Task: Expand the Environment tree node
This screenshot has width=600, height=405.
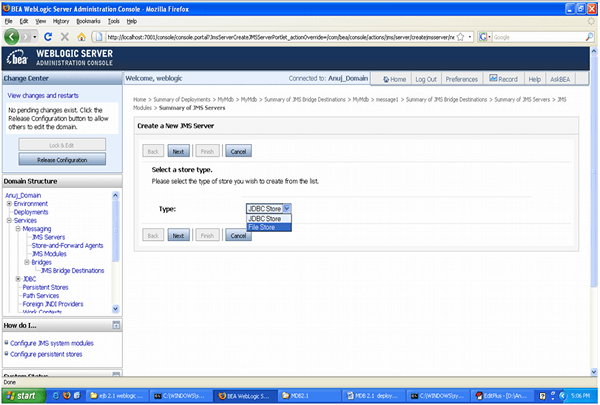Action: click(9, 204)
